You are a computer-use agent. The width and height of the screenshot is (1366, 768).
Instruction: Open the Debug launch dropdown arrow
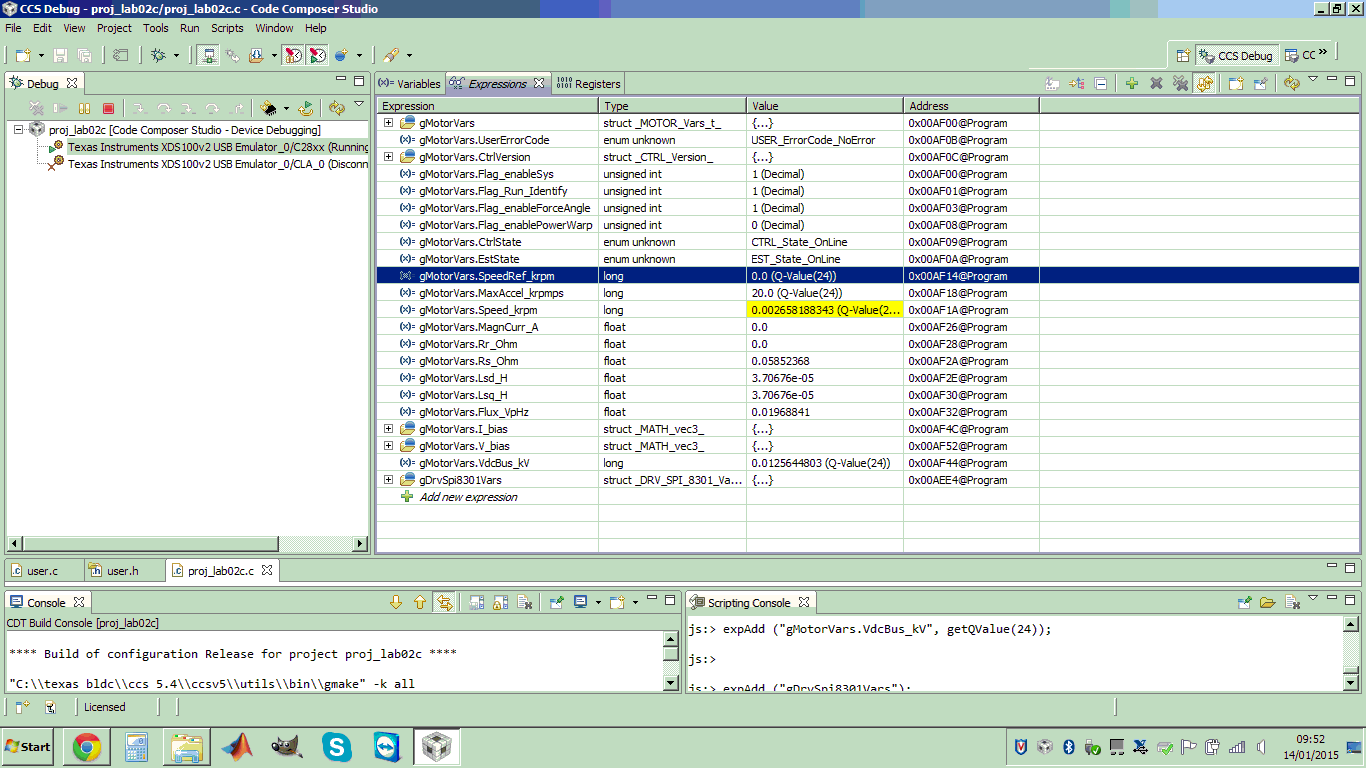[x=177, y=56]
